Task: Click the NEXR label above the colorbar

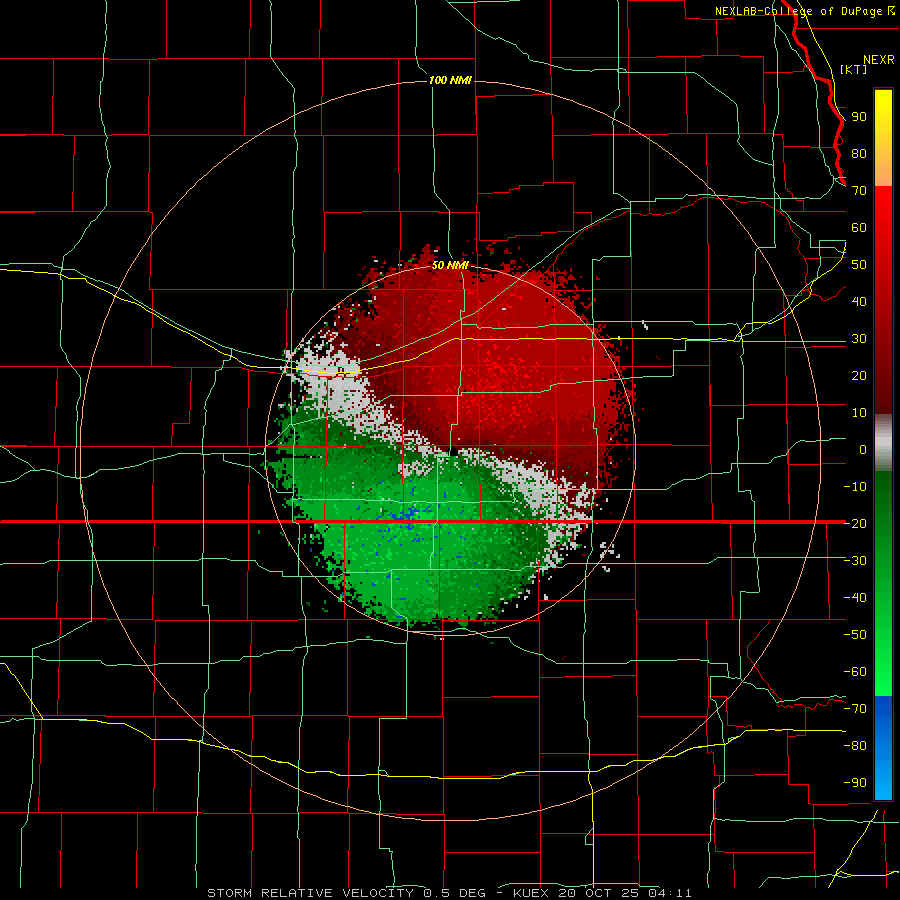Action: [879, 60]
